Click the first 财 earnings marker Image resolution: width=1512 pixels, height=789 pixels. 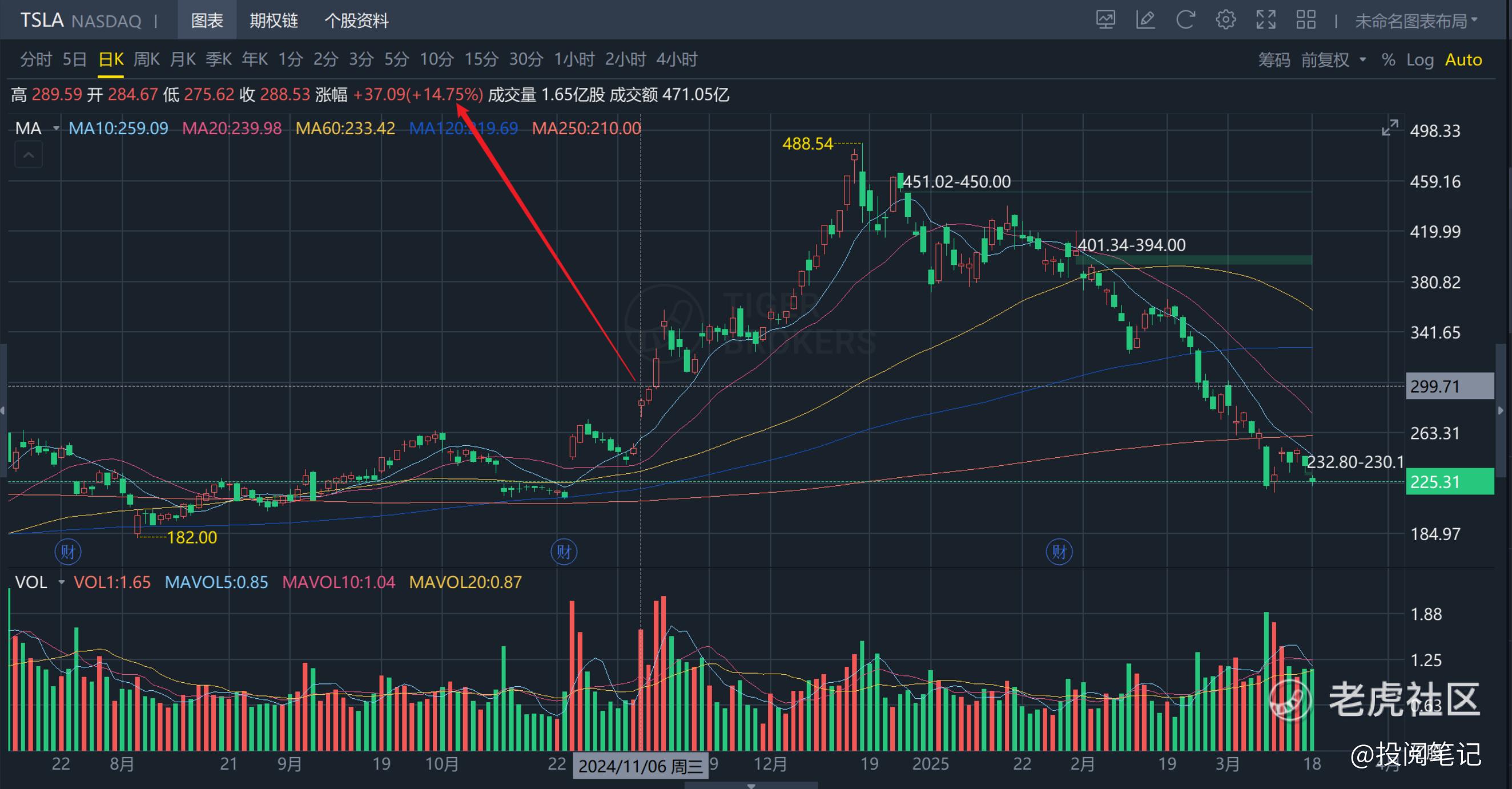click(67, 552)
